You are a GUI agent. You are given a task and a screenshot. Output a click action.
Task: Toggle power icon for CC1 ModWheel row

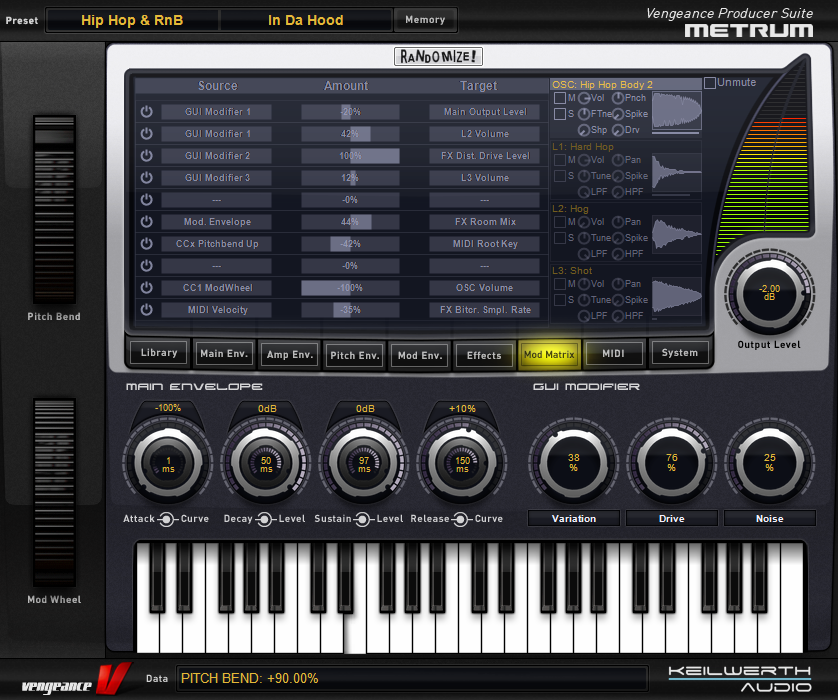point(146,288)
